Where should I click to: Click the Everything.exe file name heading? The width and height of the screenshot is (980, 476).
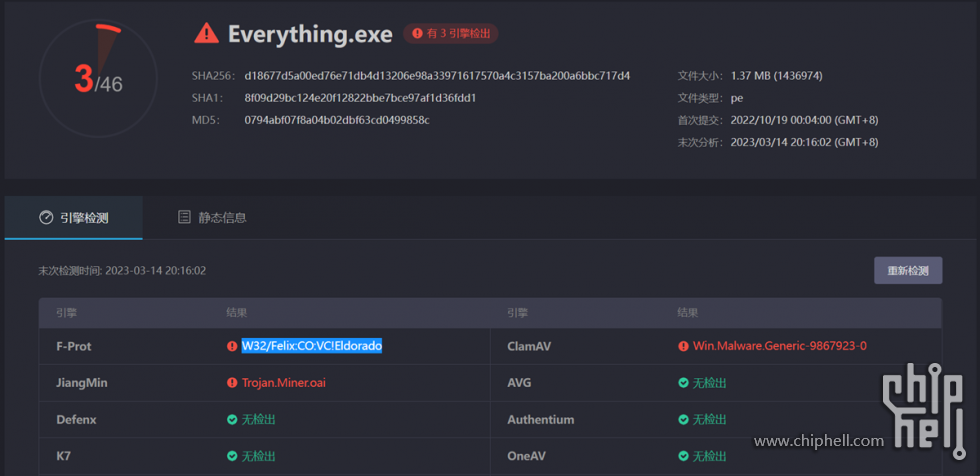point(310,34)
